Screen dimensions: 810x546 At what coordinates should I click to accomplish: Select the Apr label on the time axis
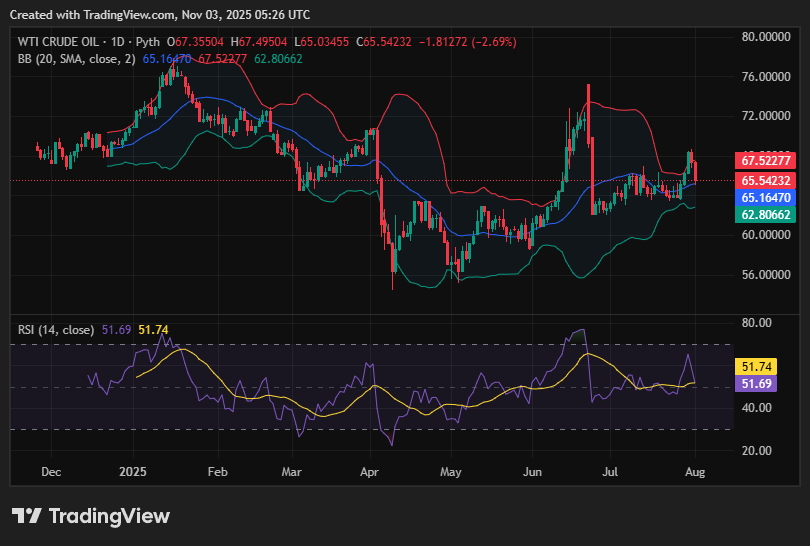pos(370,471)
